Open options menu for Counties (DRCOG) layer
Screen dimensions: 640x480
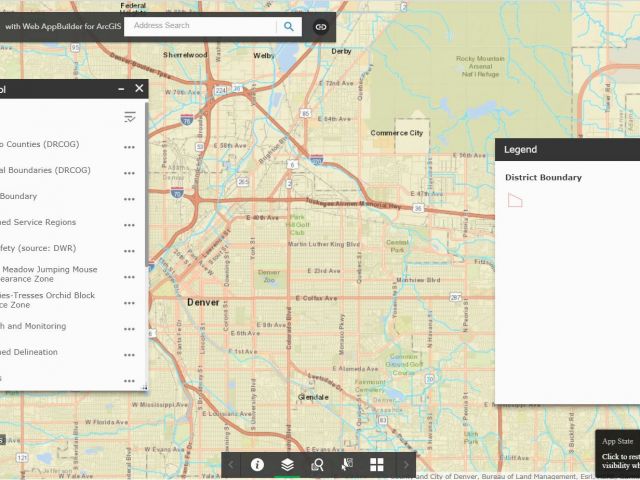129,147
